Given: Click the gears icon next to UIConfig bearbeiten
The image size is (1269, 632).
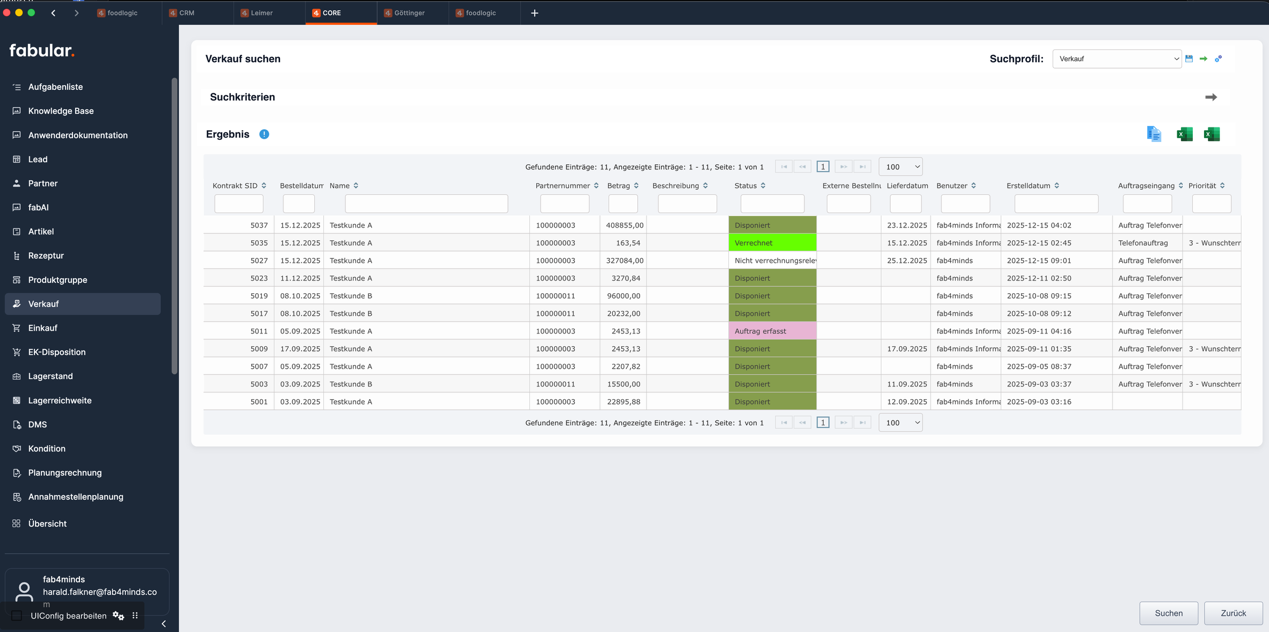Looking at the screenshot, I should point(118,616).
